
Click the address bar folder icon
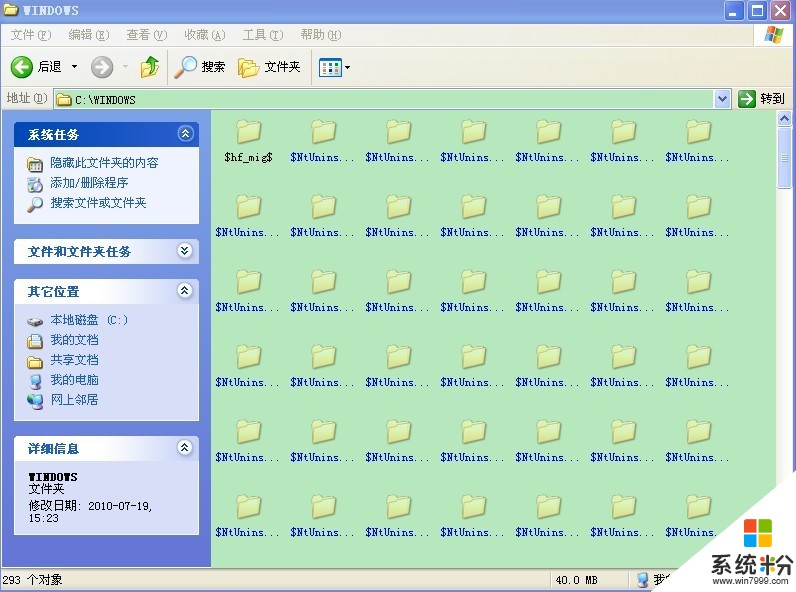pos(63,99)
